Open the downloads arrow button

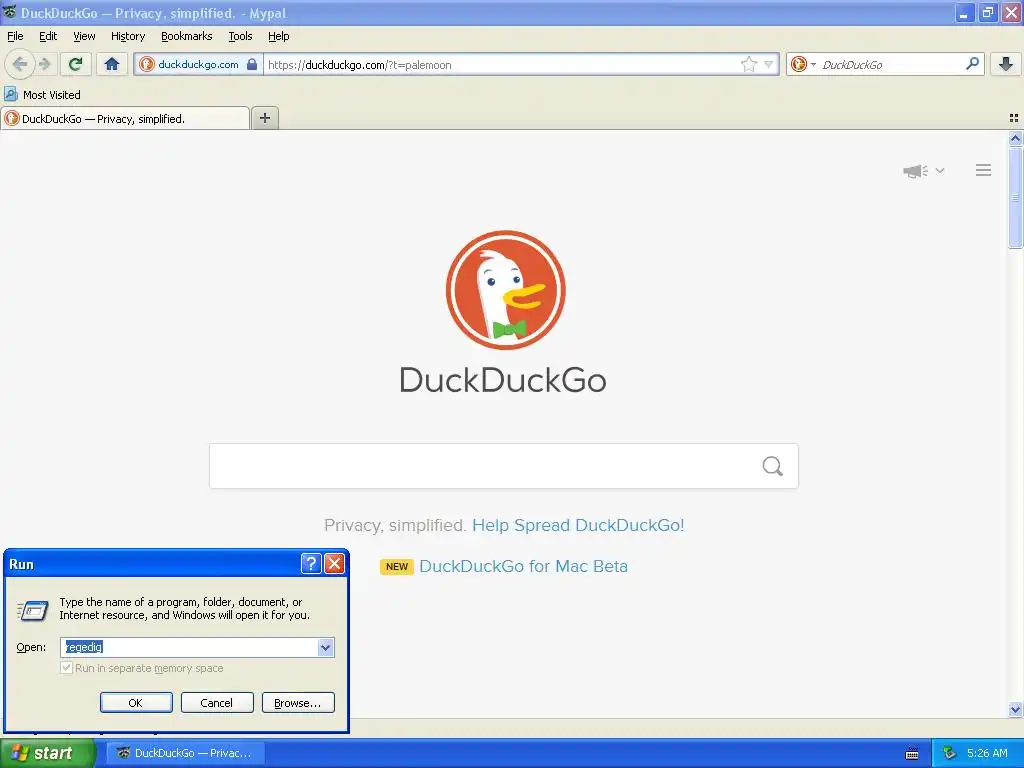tap(1006, 64)
